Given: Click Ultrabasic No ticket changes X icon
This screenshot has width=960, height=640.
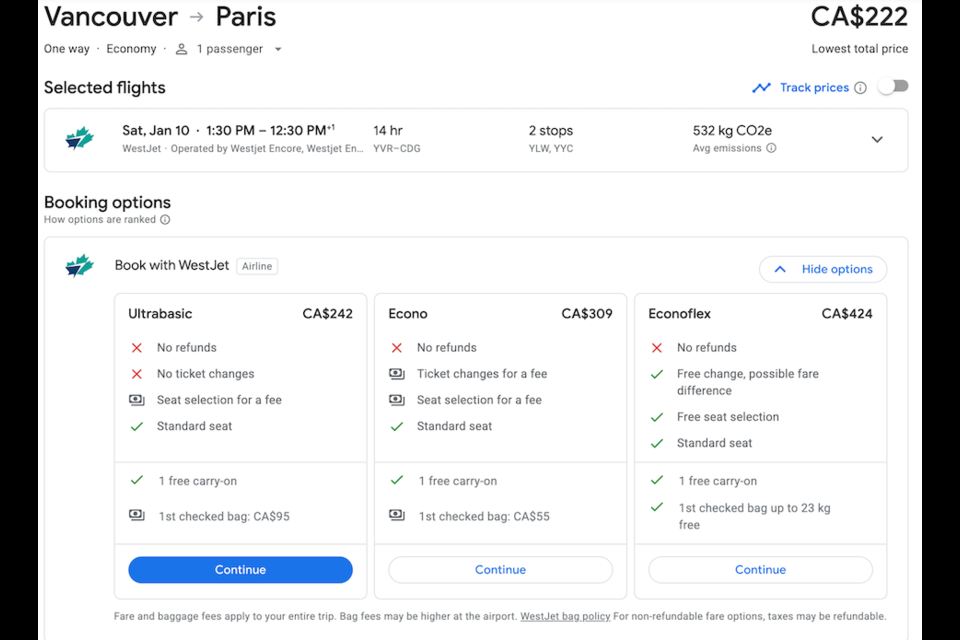Looking at the screenshot, I should [137, 374].
